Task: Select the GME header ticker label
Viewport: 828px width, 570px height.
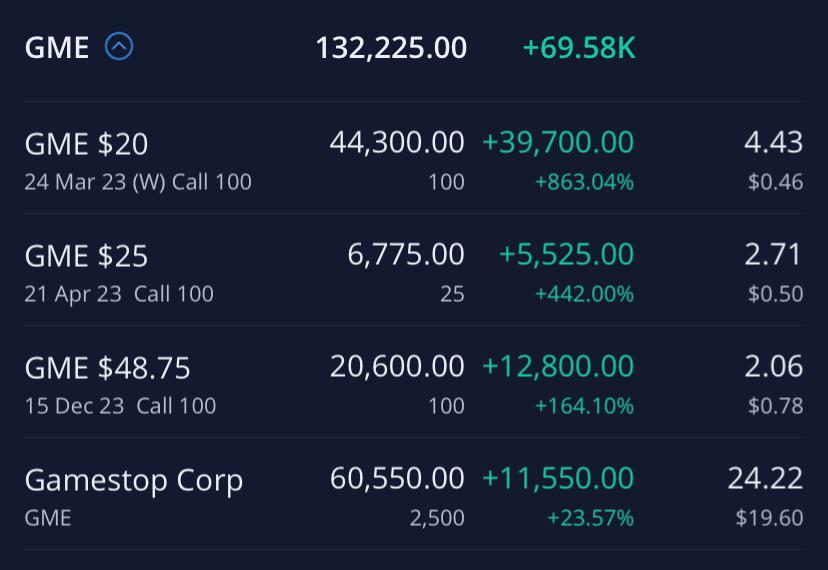Action: 57,47
